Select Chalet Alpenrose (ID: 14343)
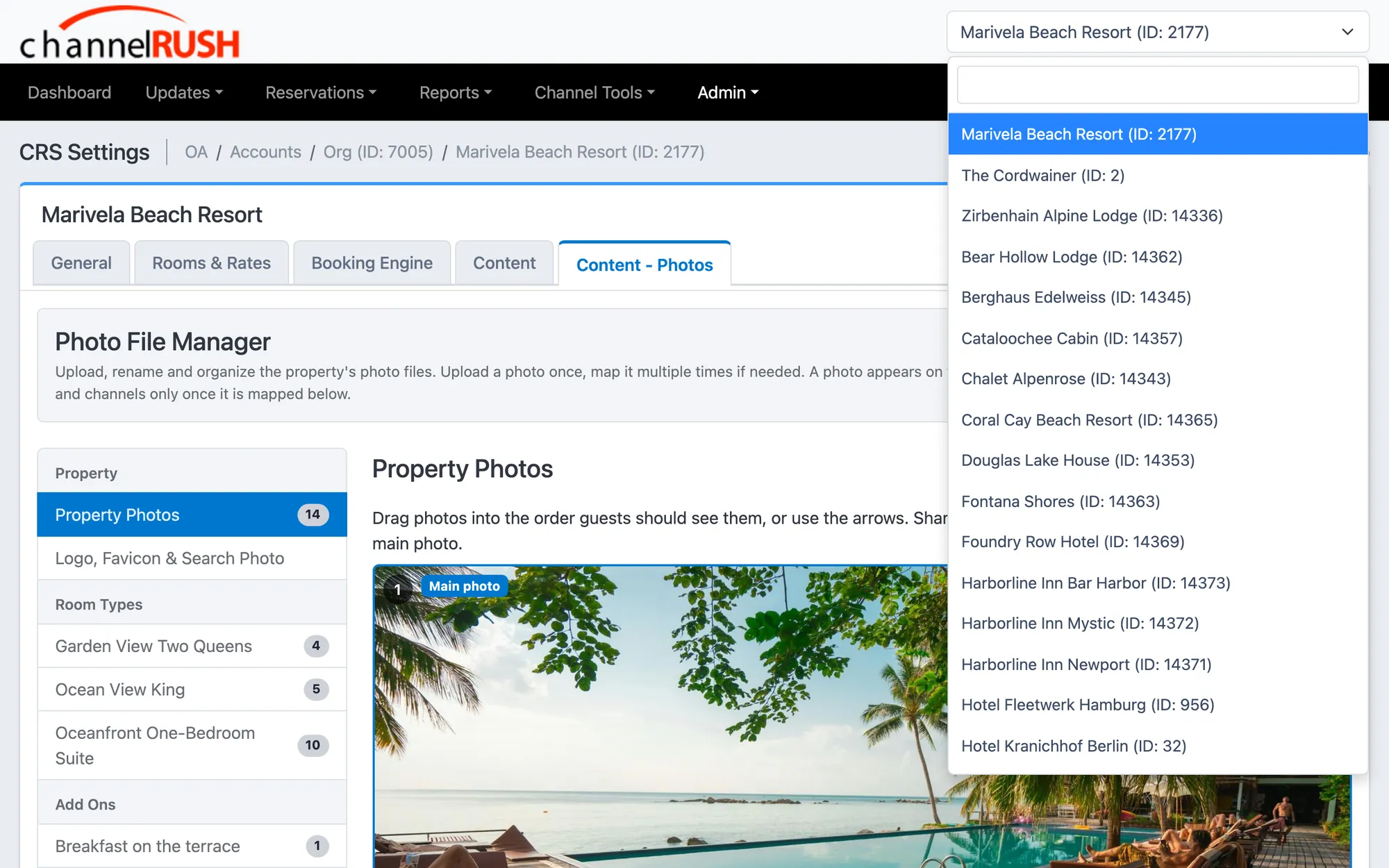The height and width of the screenshot is (868, 1389). click(1158, 378)
